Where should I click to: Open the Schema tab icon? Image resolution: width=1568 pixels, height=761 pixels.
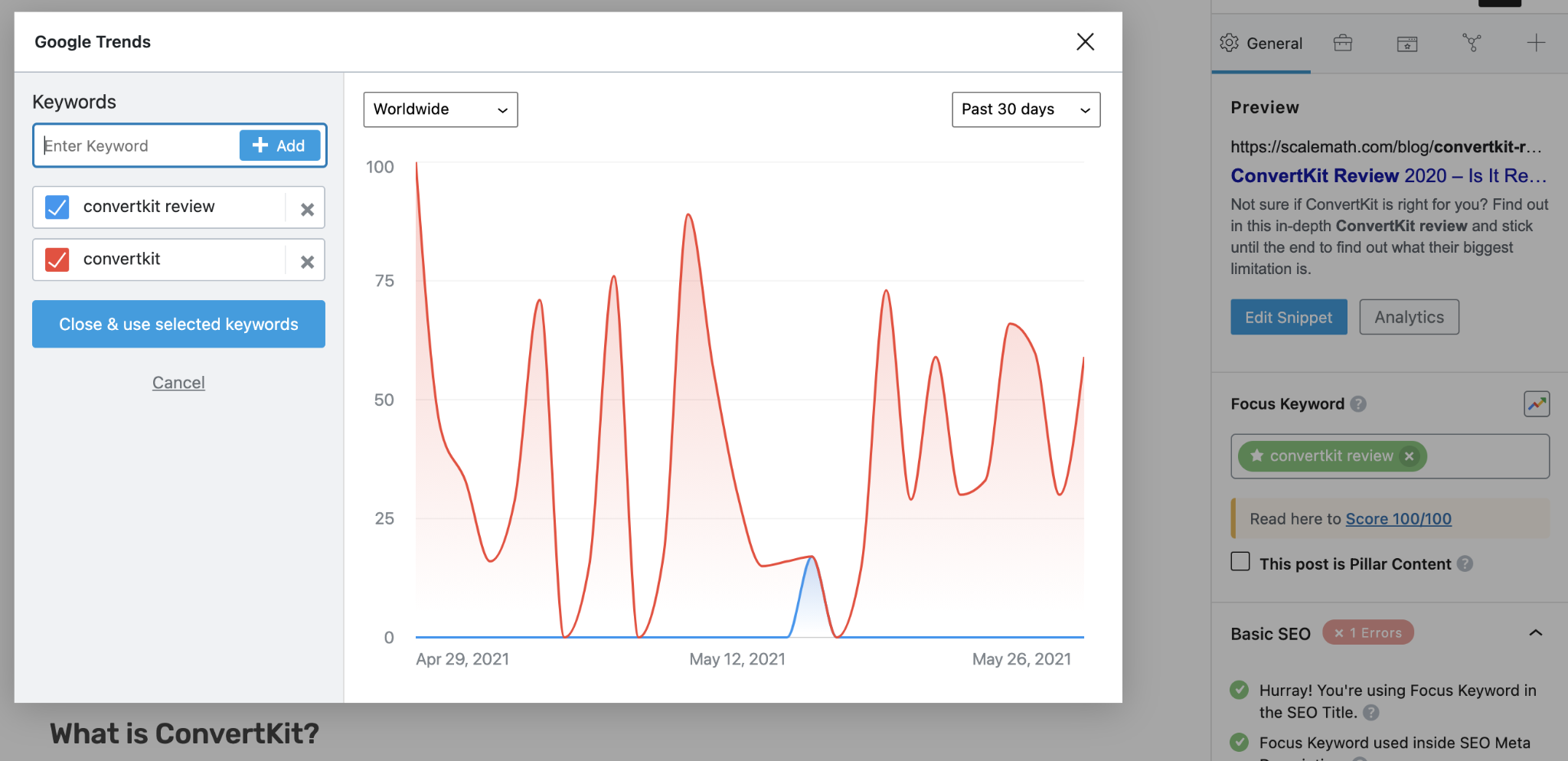(x=1407, y=44)
